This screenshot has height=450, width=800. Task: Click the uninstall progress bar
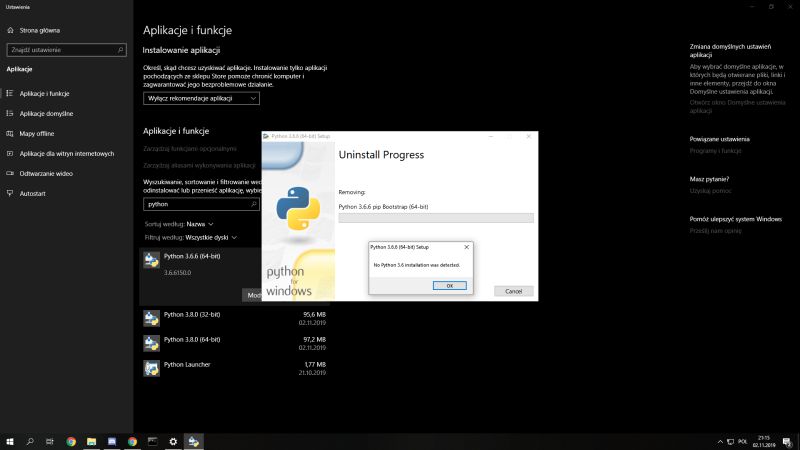coord(436,218)
